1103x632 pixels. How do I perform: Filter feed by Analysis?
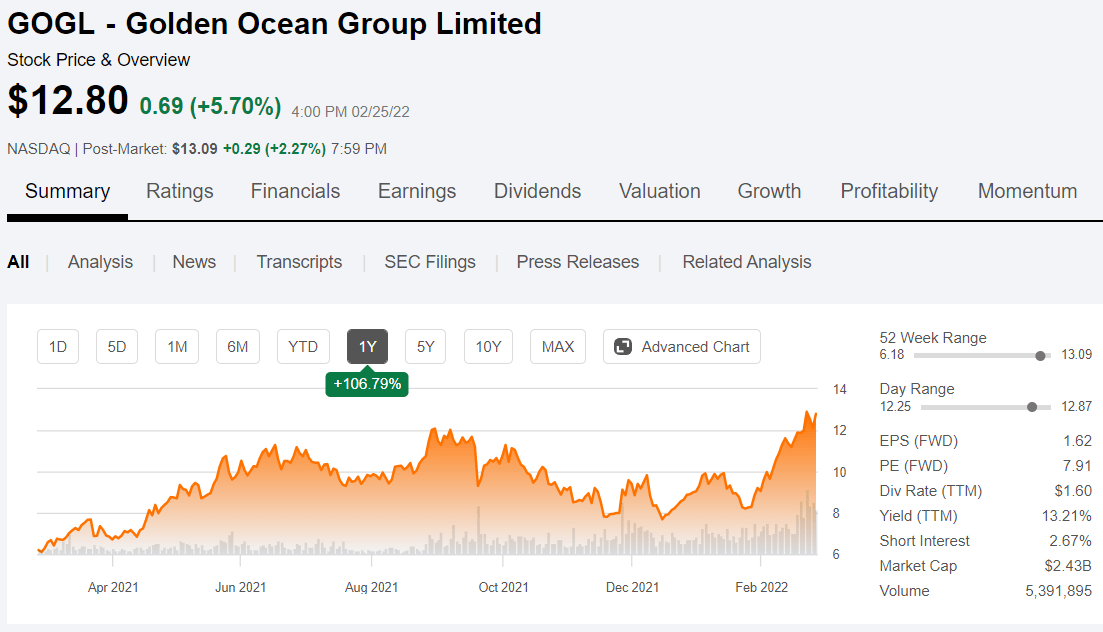click(100, 262)
